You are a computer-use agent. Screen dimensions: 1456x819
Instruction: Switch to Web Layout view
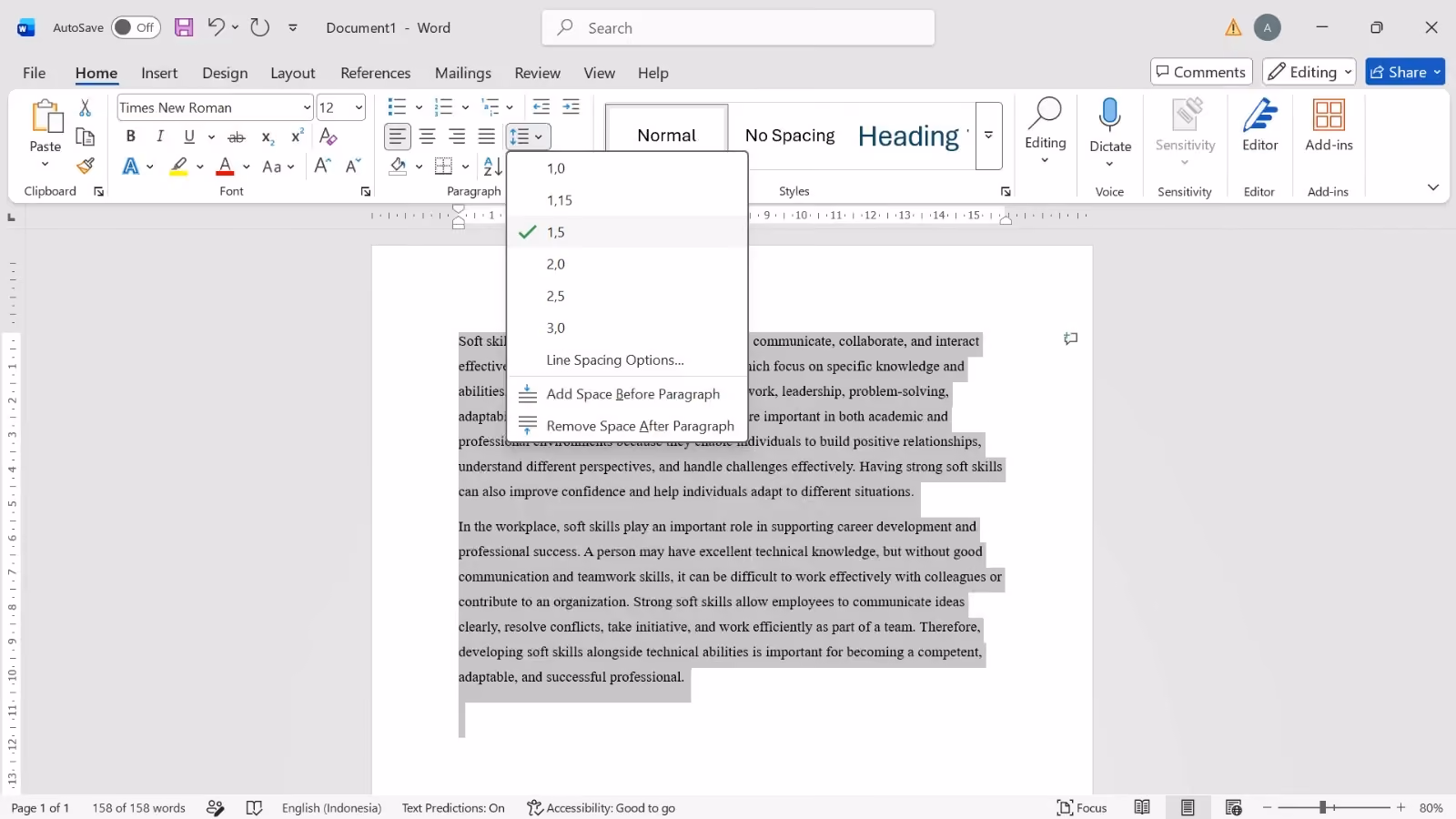click(x=1233, y=807)
